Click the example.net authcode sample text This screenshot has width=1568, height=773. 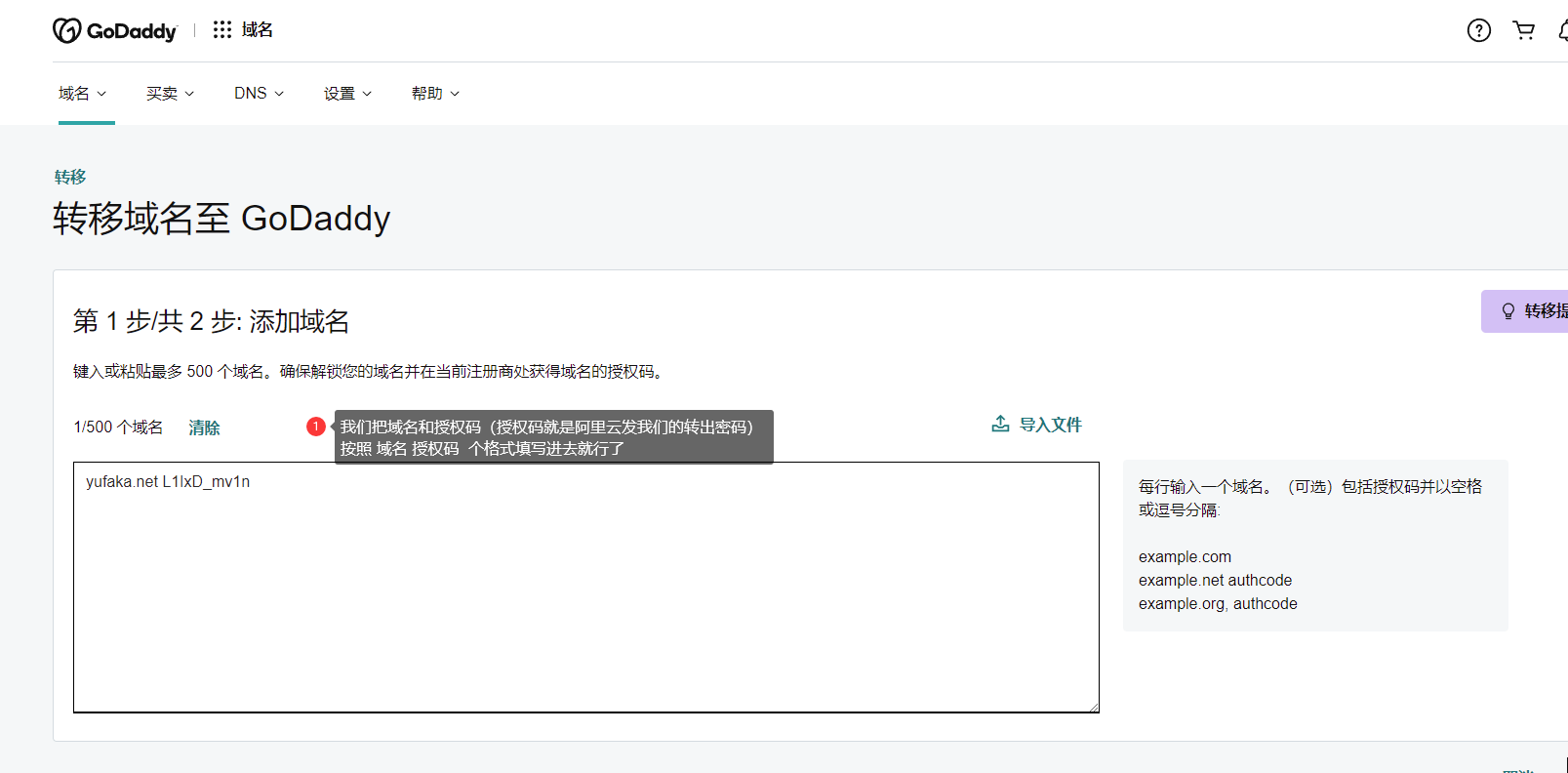tap(1215, 581)
